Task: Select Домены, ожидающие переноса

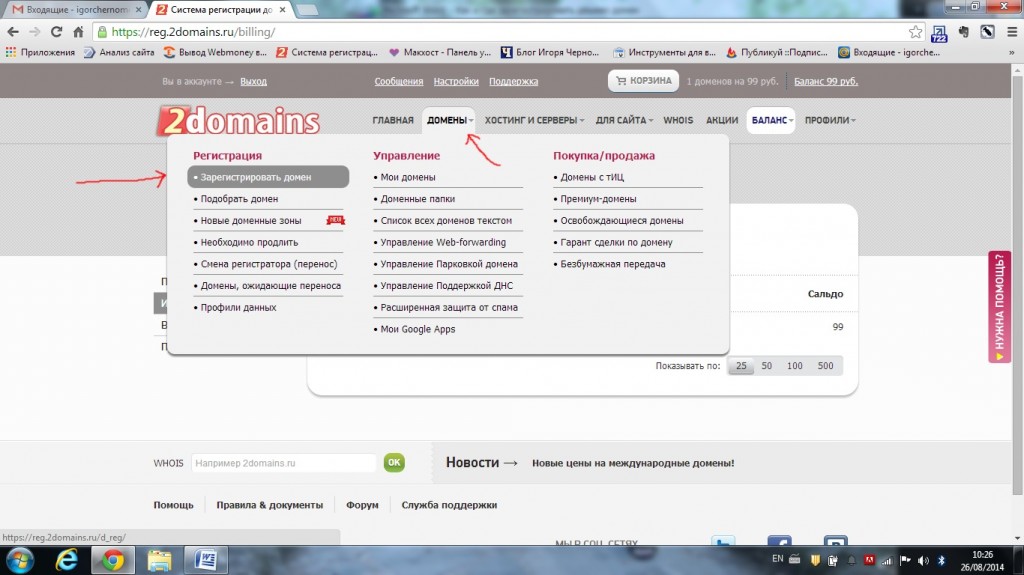Action: (x=270, y=286)
